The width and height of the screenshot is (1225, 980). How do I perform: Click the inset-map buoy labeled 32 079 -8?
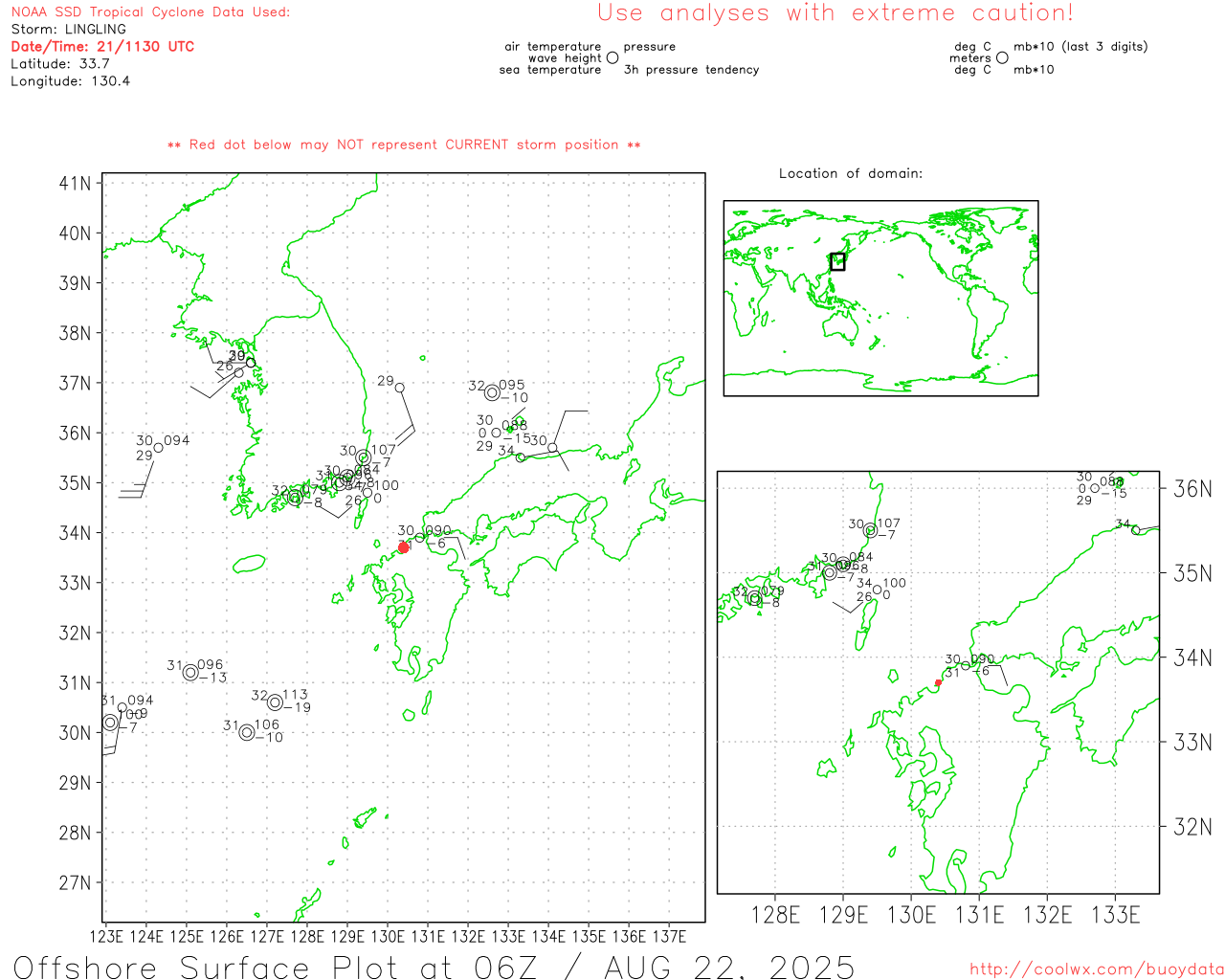(755, 598)
